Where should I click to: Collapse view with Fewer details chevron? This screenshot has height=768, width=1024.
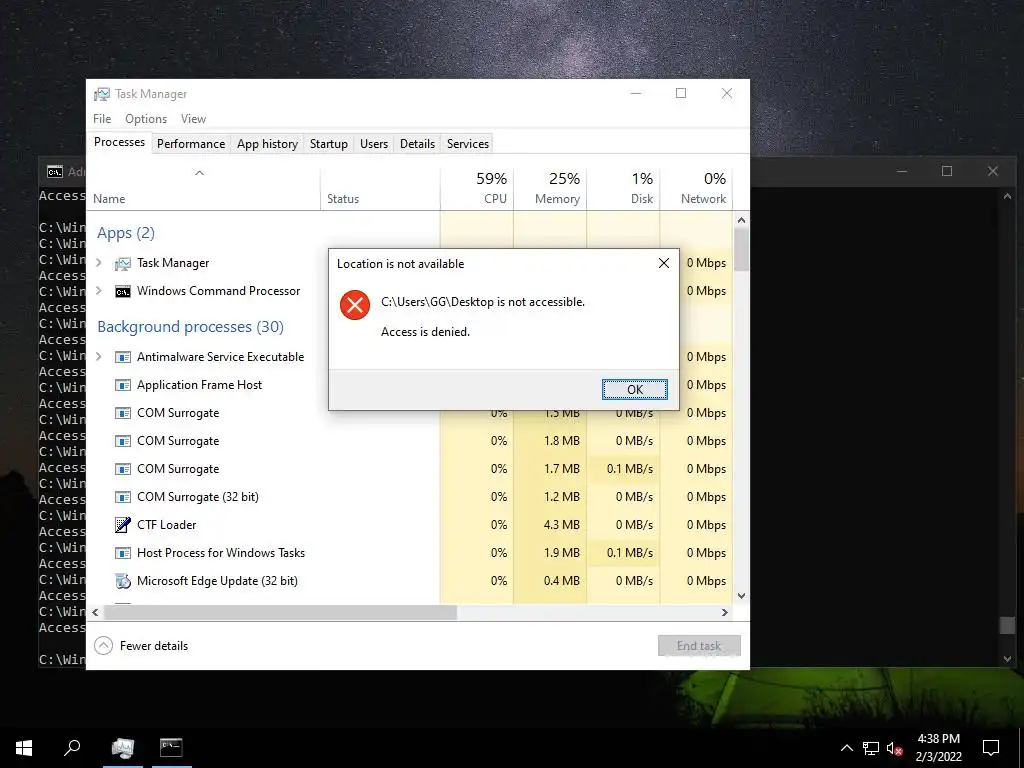pyautogui.click(x=103, y=646)
